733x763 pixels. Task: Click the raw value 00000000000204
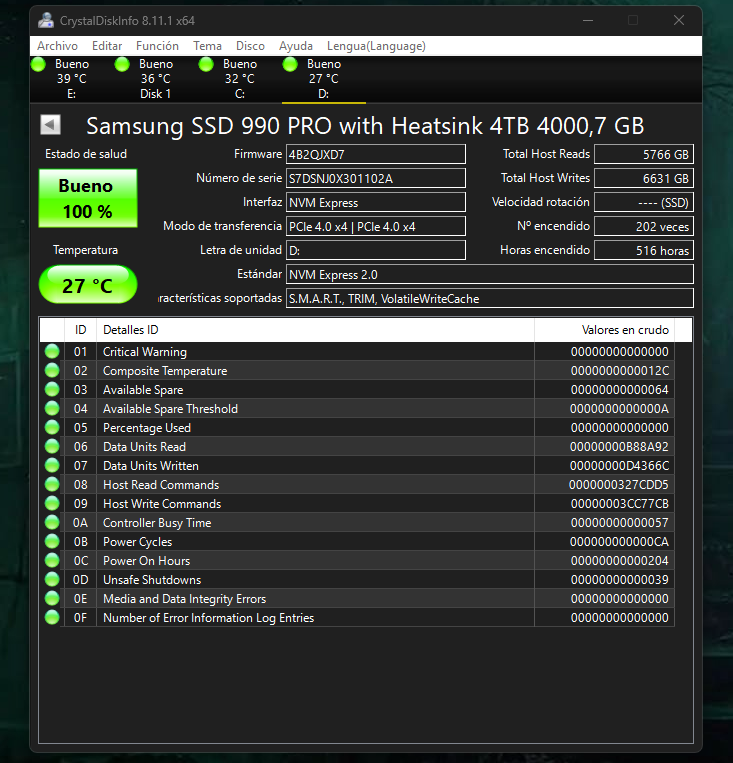(x=620, y=561)
